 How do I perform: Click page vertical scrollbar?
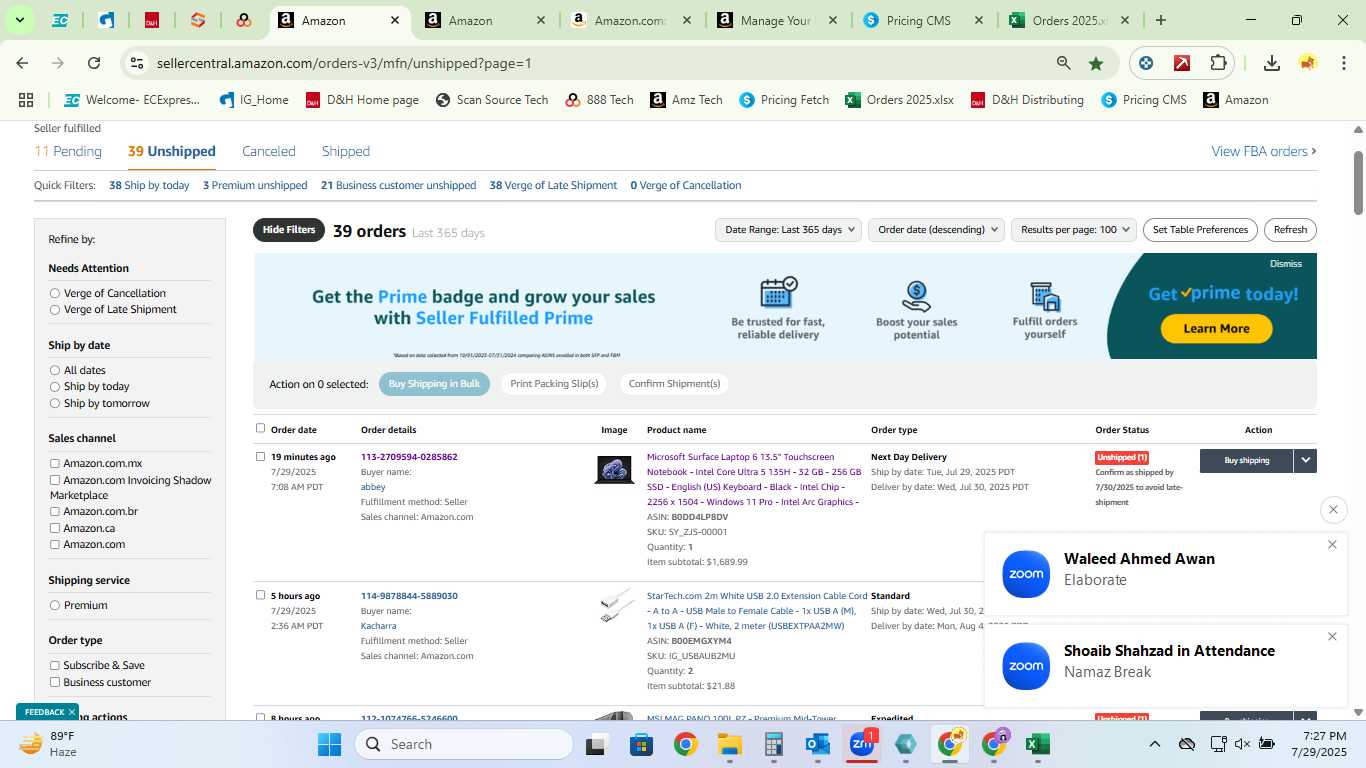pyautogui.click(x=1358, y=182)
